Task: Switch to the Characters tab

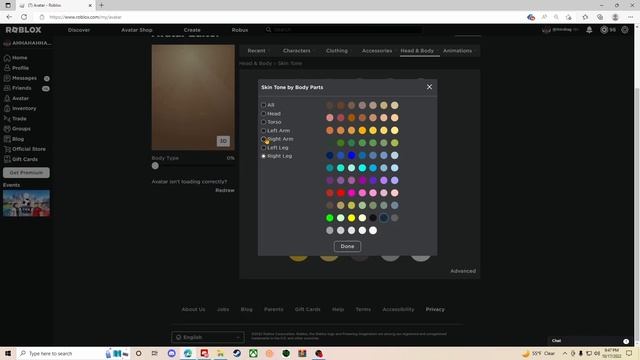Action: point(297,51)
